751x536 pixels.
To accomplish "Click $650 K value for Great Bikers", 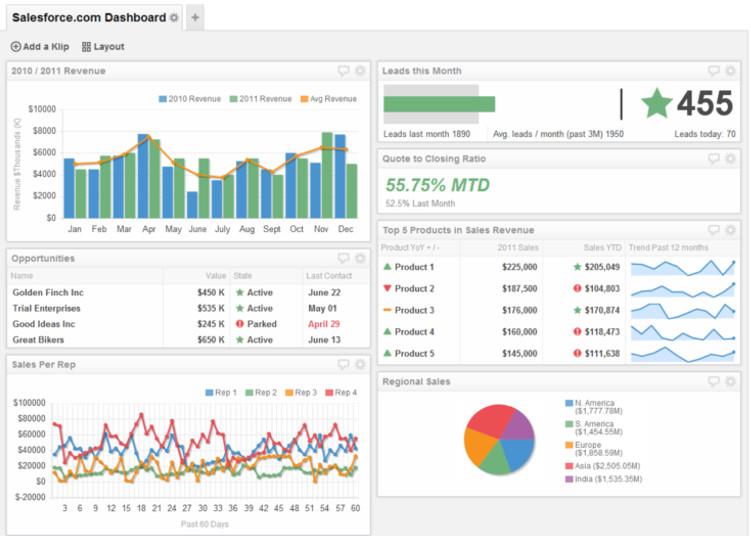I will tap(211, 340).
